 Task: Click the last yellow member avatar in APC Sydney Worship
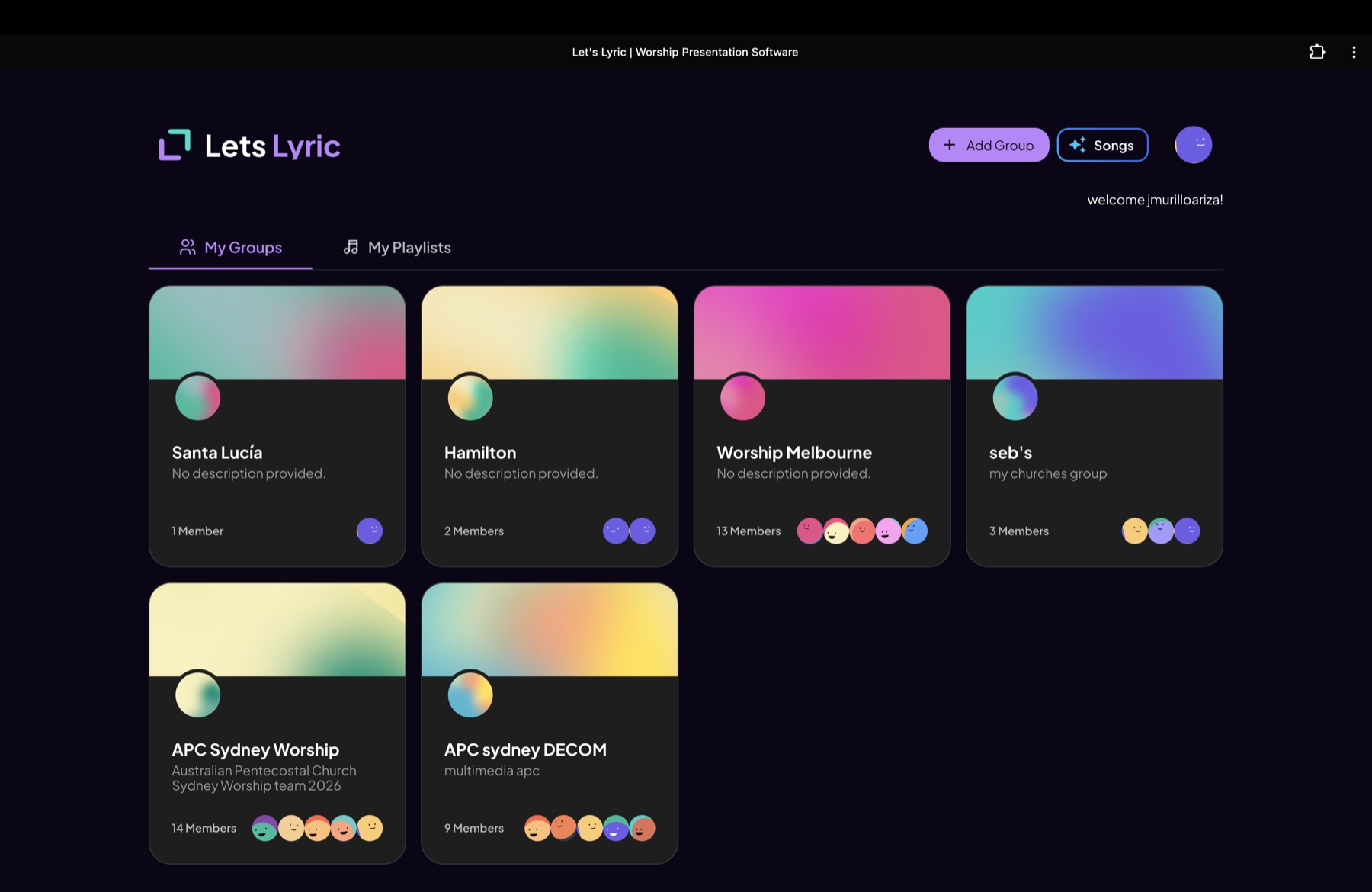[x=370, y=828]
